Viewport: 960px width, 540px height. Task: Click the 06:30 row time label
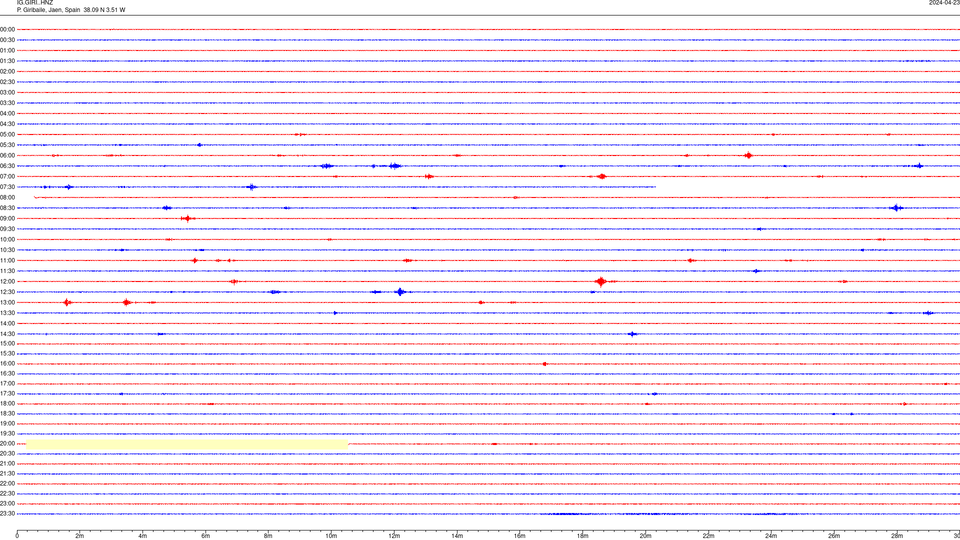[7, 166]
